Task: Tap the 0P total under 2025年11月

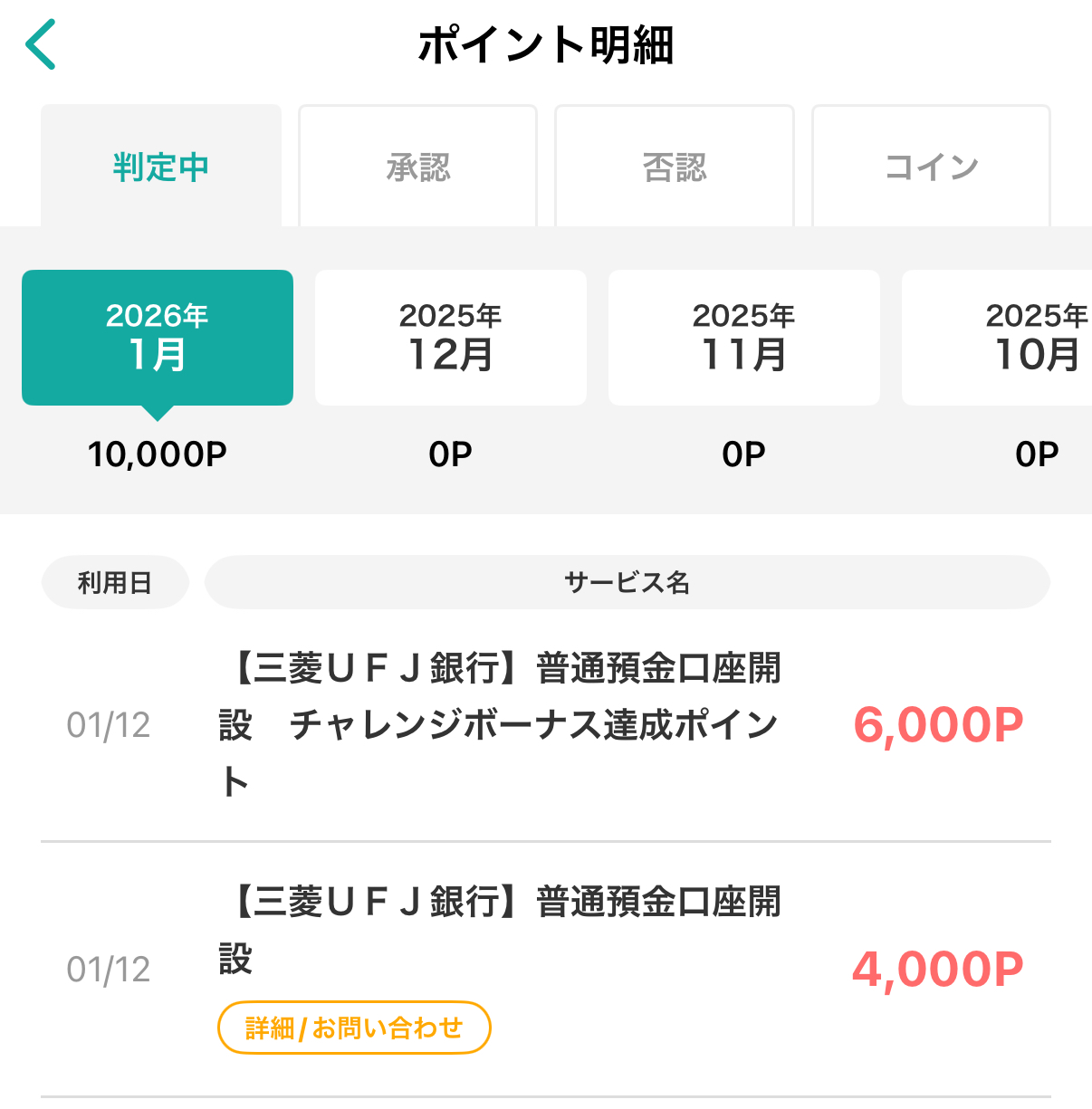Action: (743, 454)
